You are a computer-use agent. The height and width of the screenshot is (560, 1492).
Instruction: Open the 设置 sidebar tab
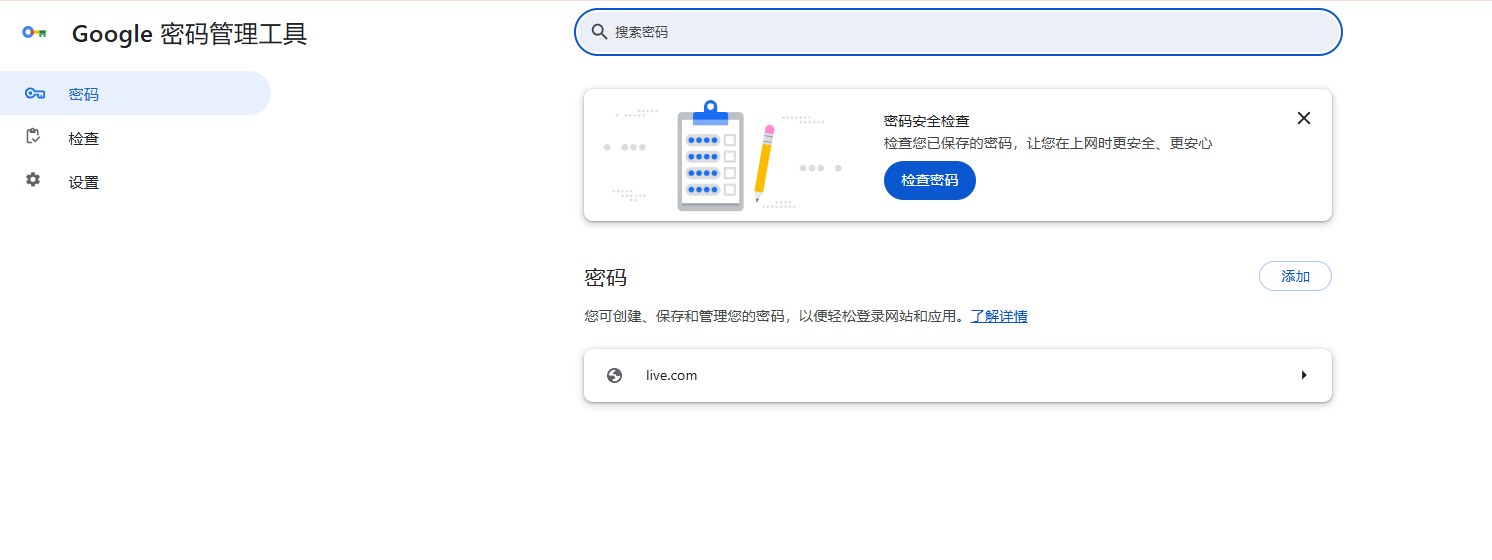tap(135, 182)
